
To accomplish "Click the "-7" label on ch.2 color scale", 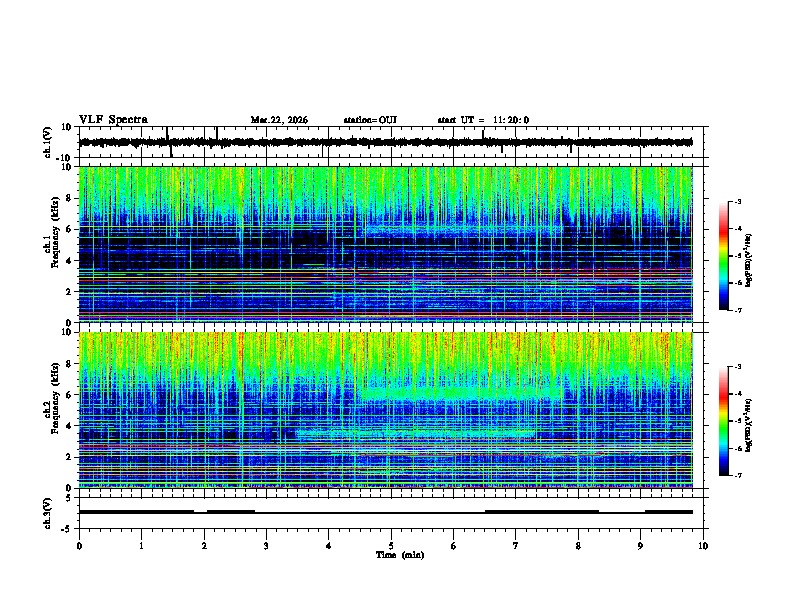I will point(738,475).
